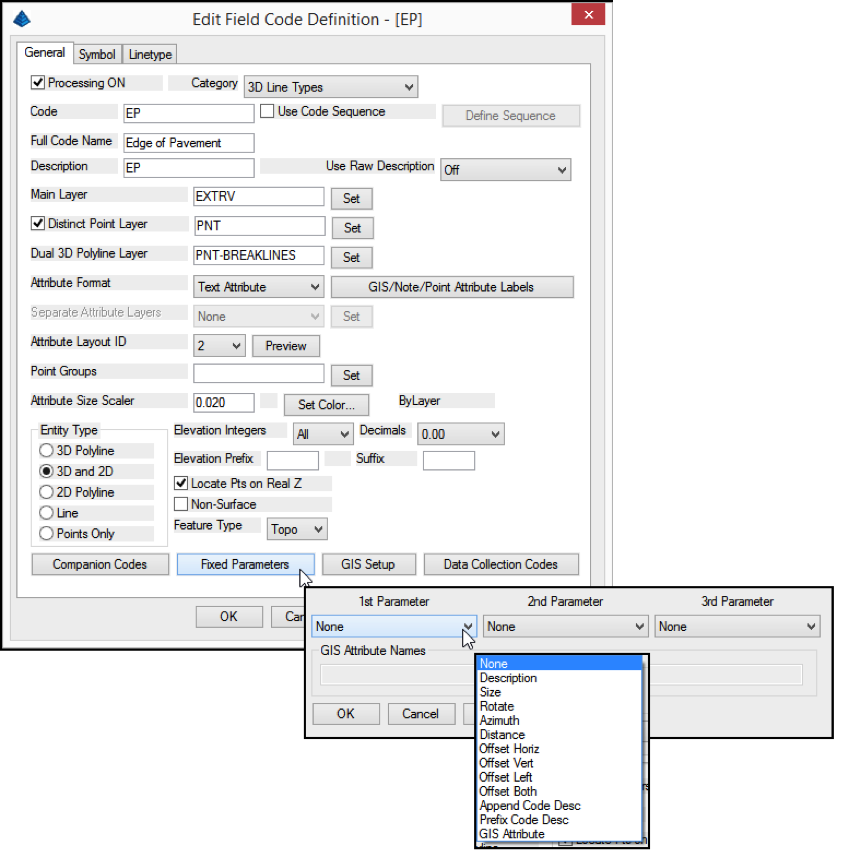Choose Size in the parameter list

(559, 692)
